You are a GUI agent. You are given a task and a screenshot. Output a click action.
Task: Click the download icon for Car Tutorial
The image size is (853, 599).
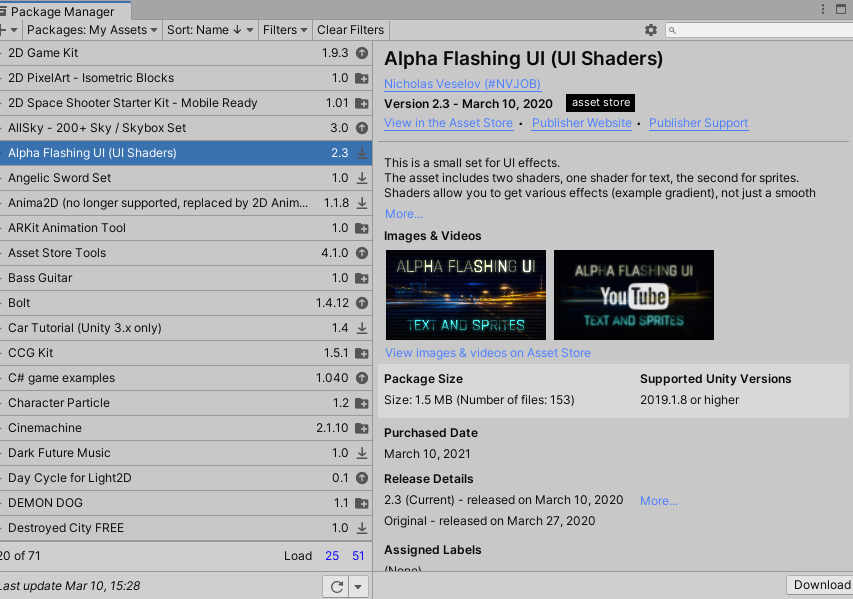362,328
